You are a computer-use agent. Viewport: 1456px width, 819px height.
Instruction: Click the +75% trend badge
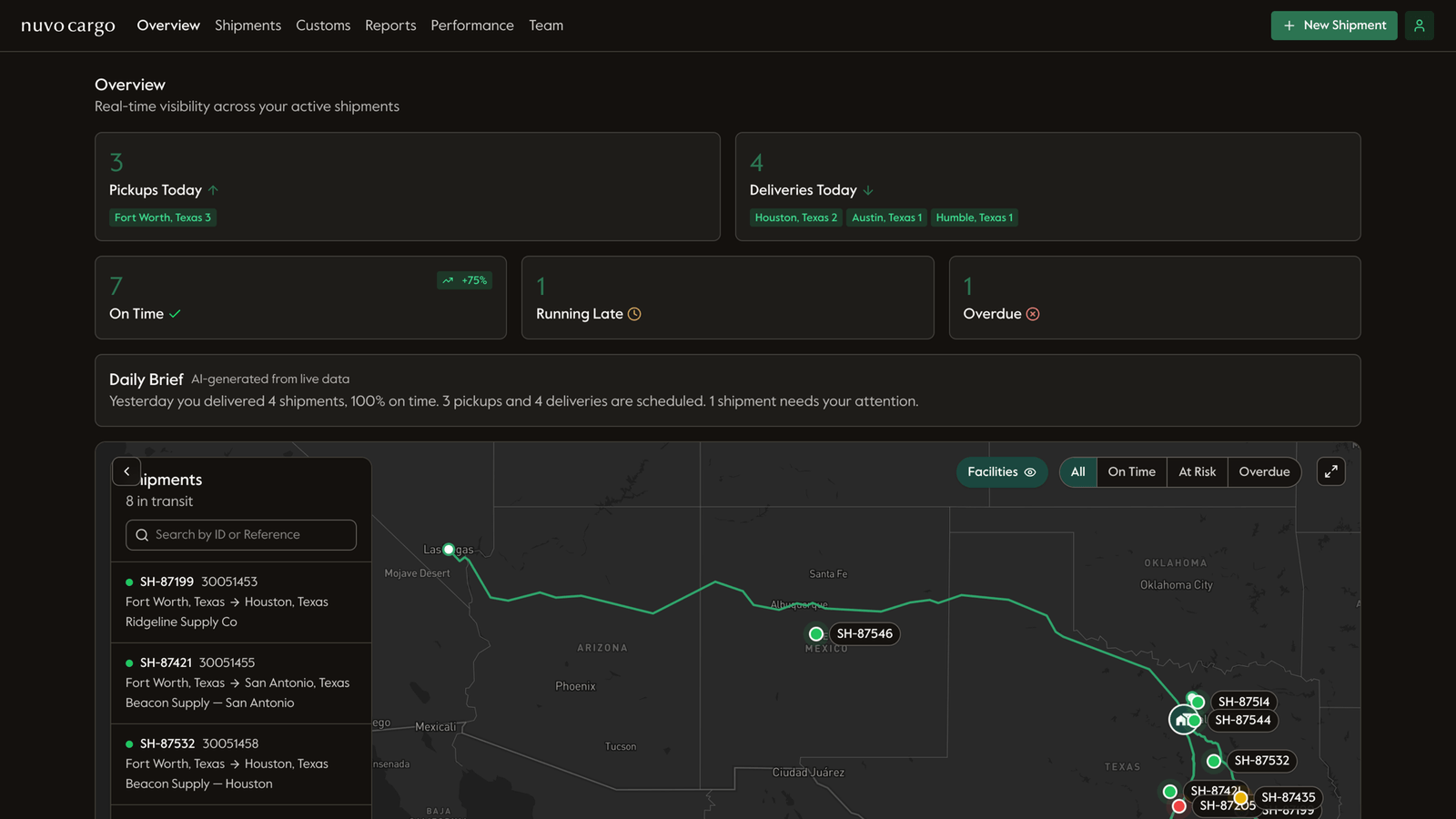coord(464,280)
